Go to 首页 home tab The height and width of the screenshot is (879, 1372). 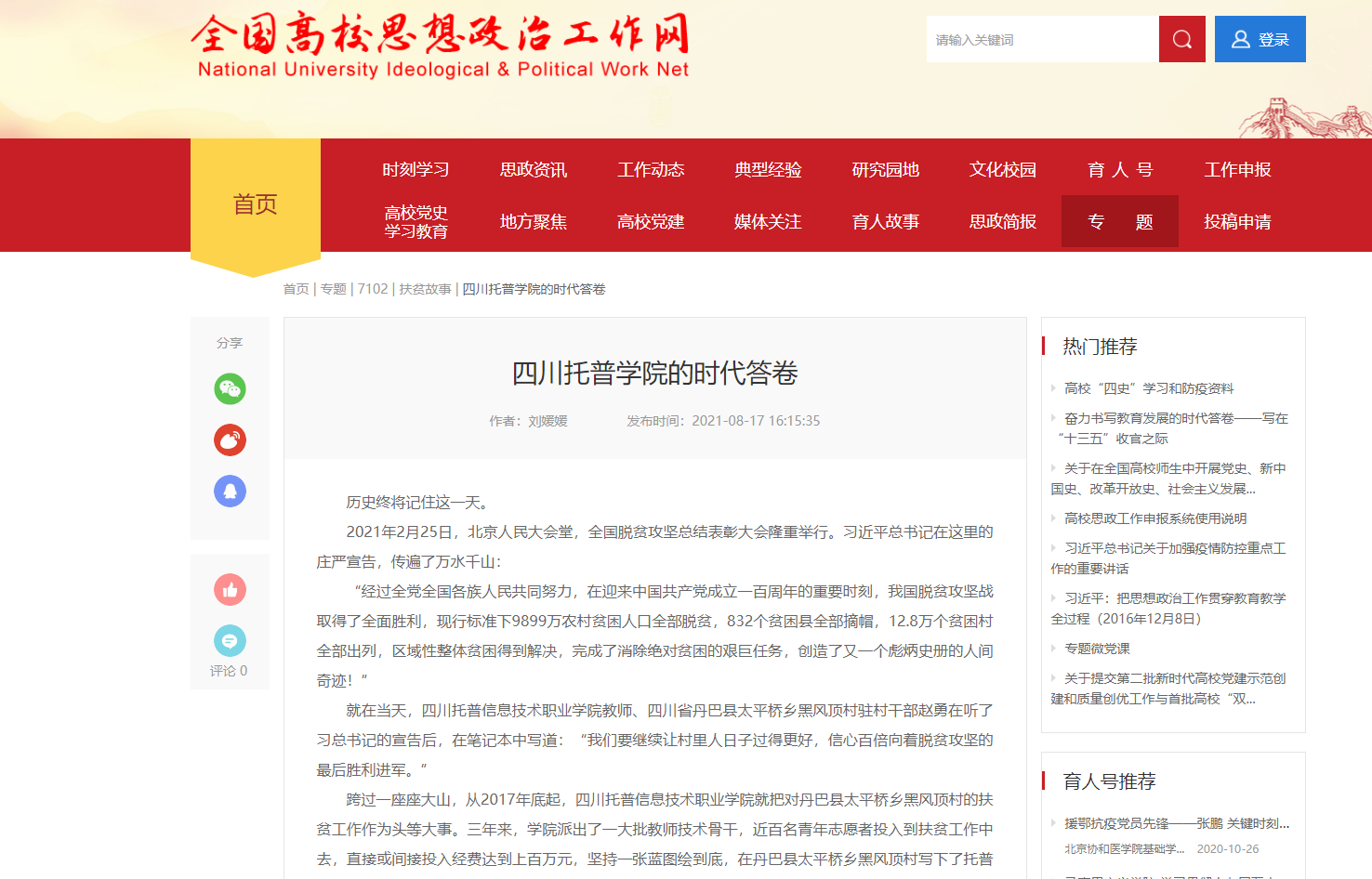(x=255, y=204)
